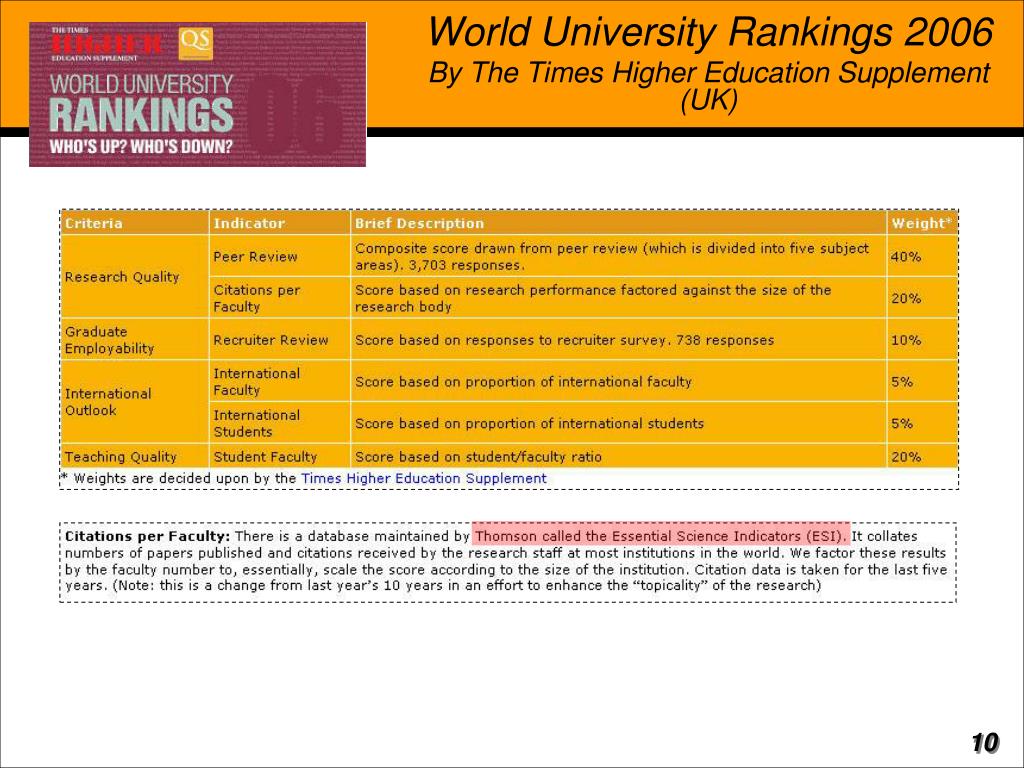
Task: Select the Teaching Quality criteria cell
Action: (x=135, y=456)
